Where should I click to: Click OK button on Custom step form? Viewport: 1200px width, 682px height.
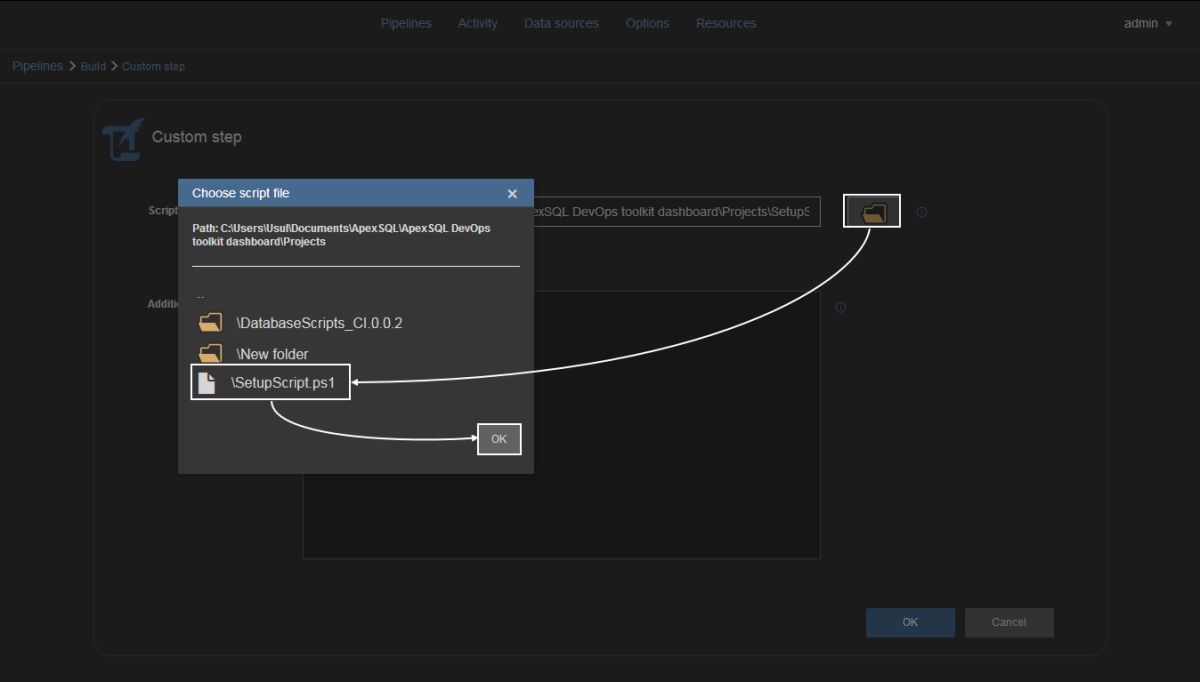click(910, 622)
